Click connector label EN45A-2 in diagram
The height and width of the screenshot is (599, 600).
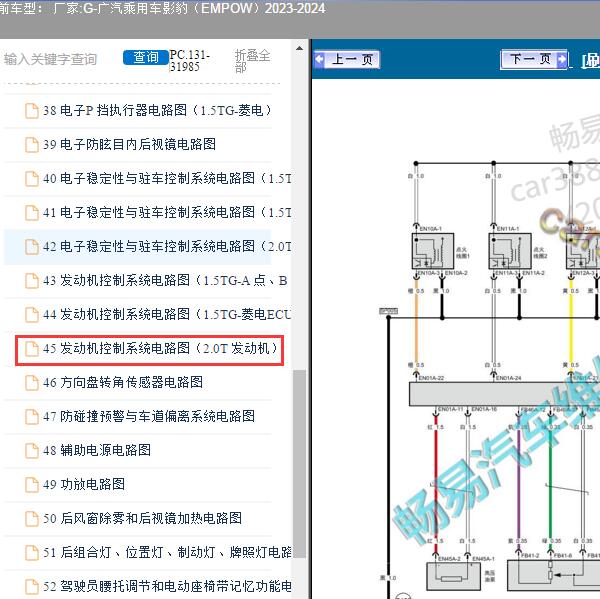[x=449, y=559]
